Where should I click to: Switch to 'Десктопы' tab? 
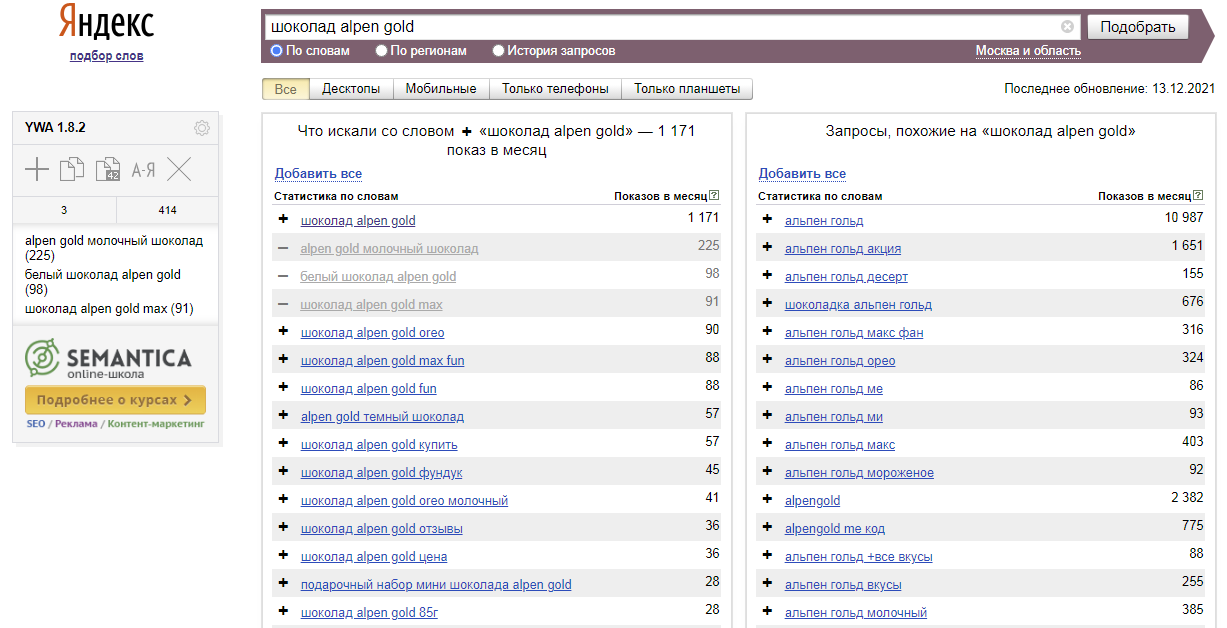(351, 89)
